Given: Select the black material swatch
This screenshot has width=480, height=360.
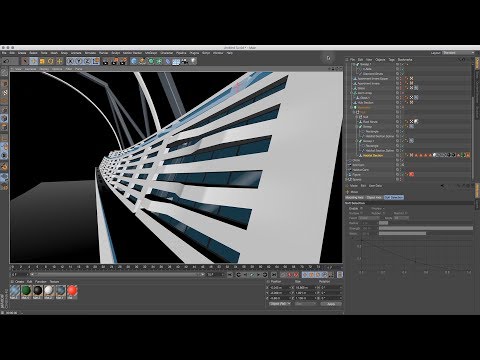Looking at the screenshot, I should click(38, 291).
